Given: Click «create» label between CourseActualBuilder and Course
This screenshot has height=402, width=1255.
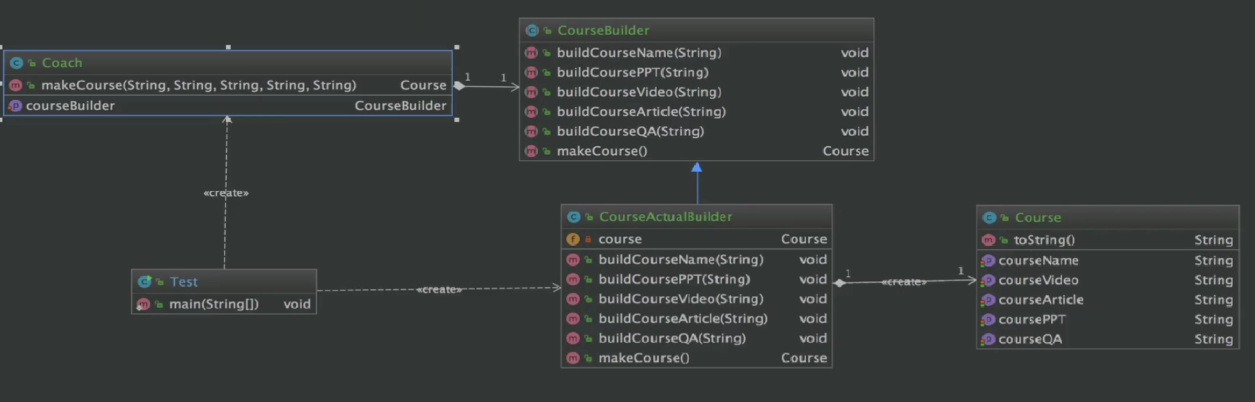Looking at the screenshot, I should click(903, 282).
